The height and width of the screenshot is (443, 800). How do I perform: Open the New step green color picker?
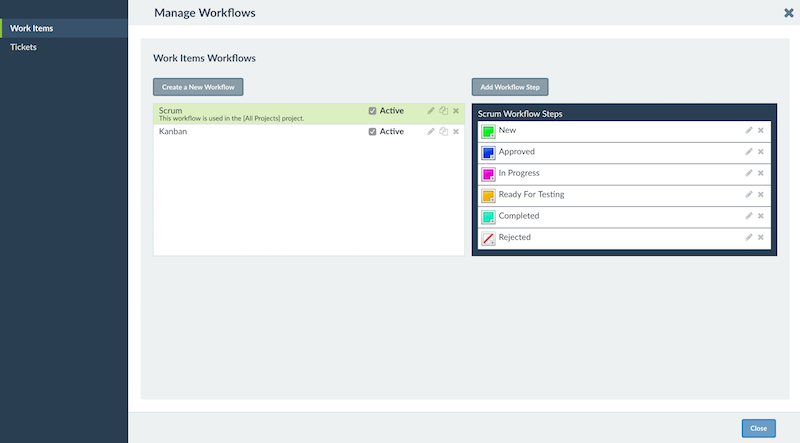(x=488, y=131)
